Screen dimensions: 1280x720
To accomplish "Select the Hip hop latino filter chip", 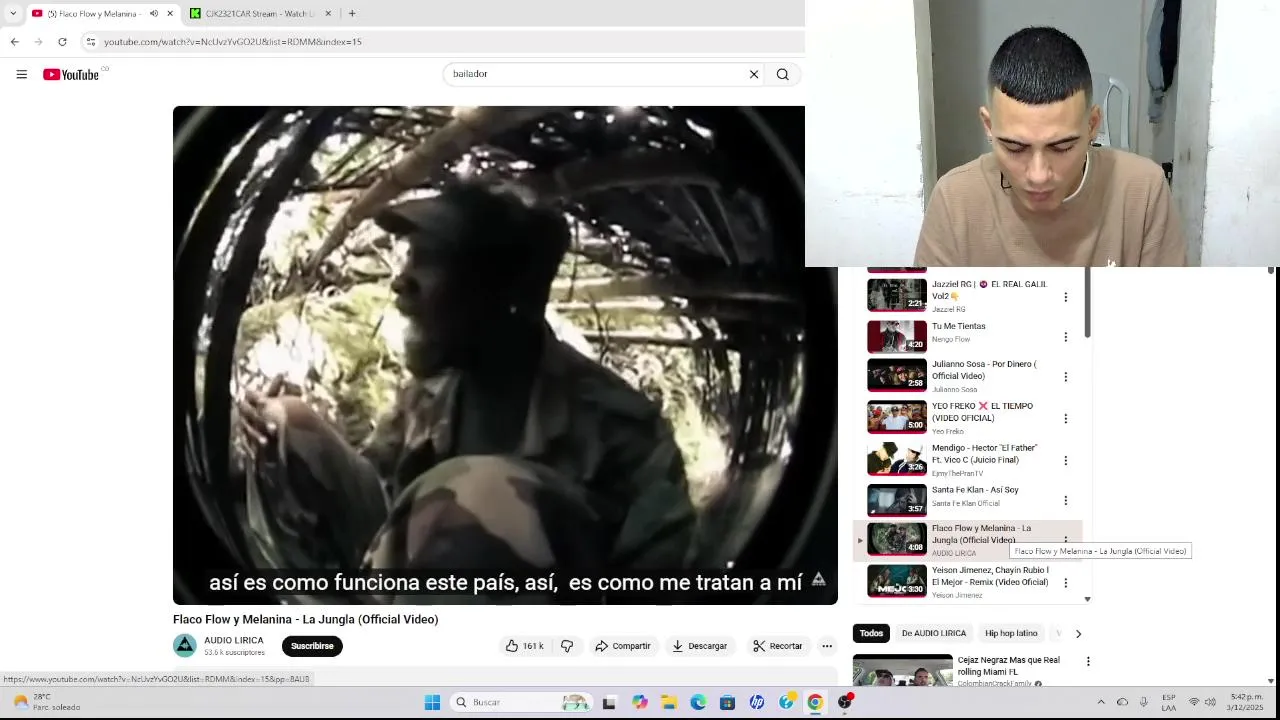I will point(1011,633).
